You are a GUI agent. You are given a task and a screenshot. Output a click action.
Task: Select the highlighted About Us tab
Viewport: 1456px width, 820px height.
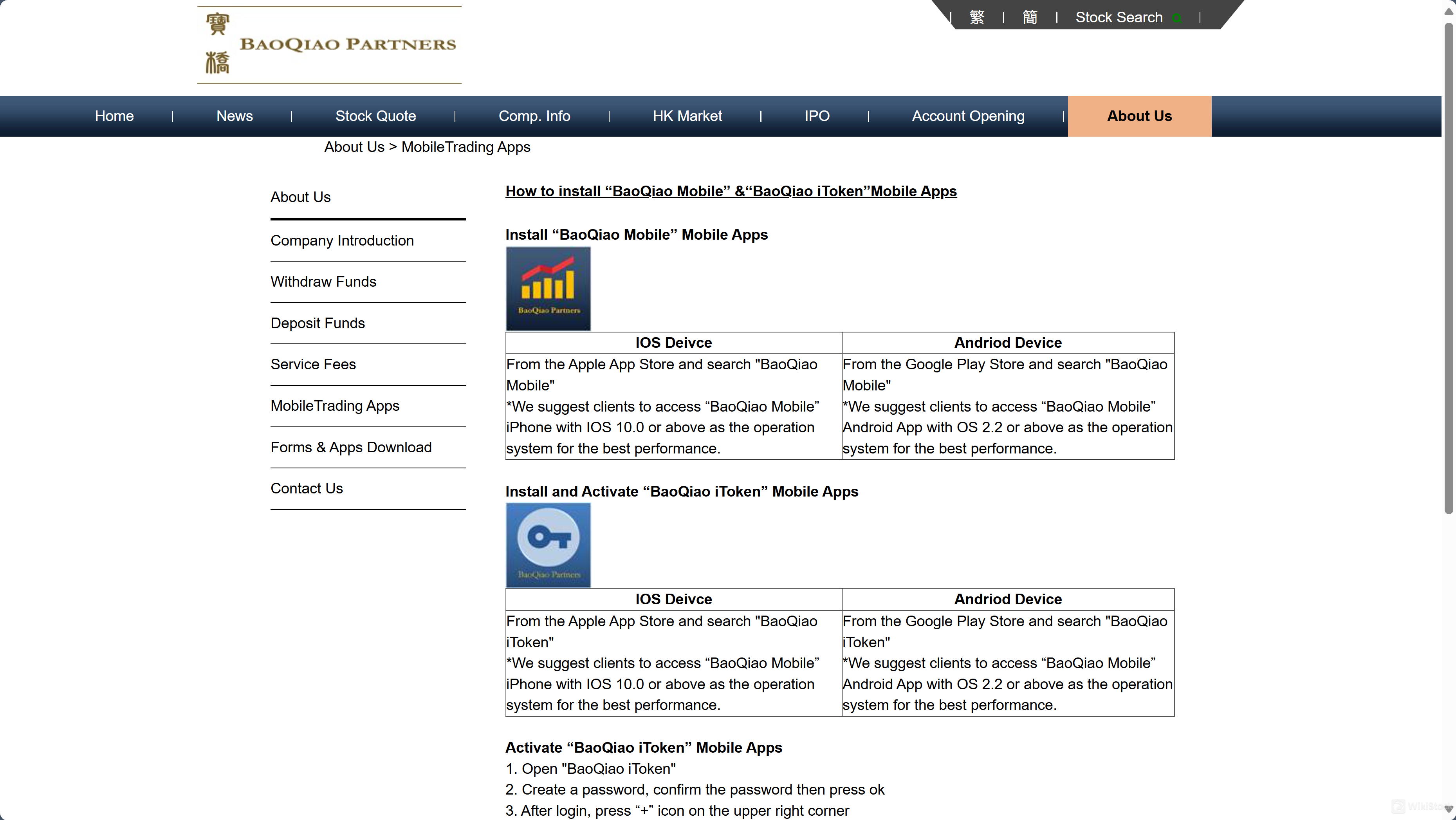[1140, 116]
